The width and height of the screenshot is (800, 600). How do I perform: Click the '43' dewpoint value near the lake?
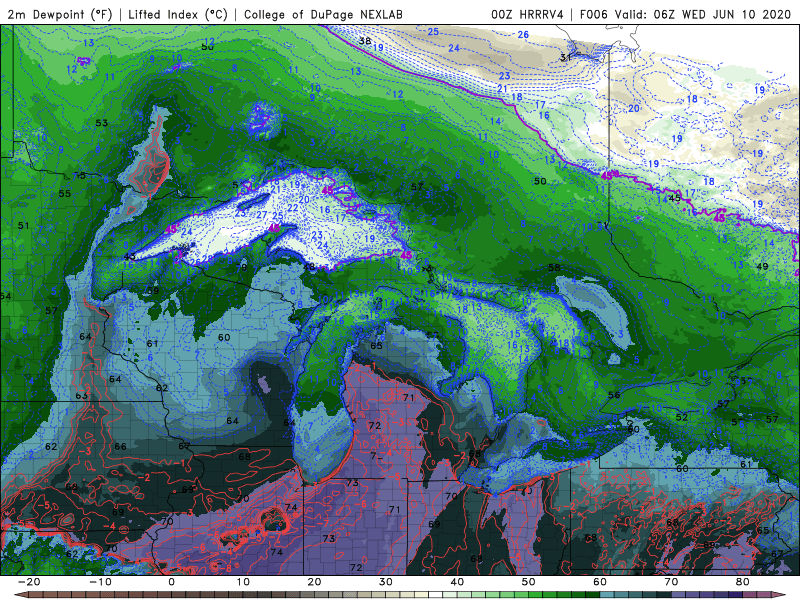(x=130, y=257)
